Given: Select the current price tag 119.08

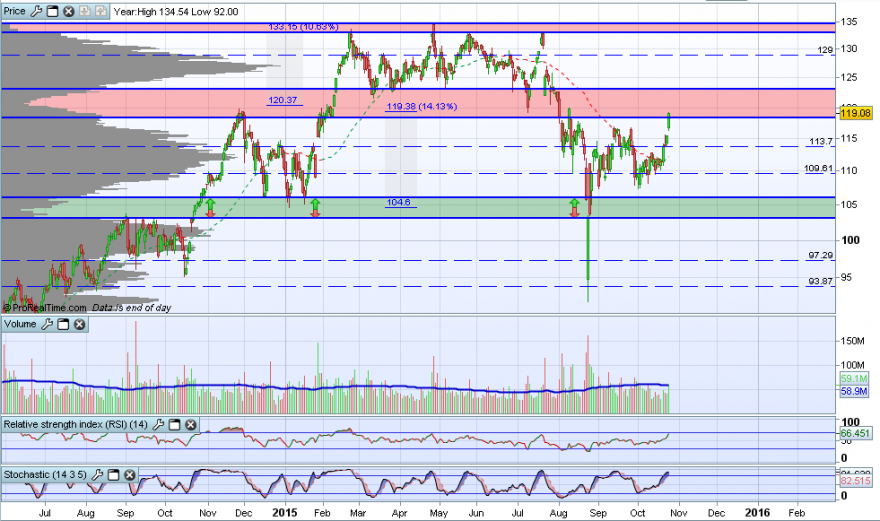Looking at the screenshot, I should pyautogui.click(x=856, y=113).
